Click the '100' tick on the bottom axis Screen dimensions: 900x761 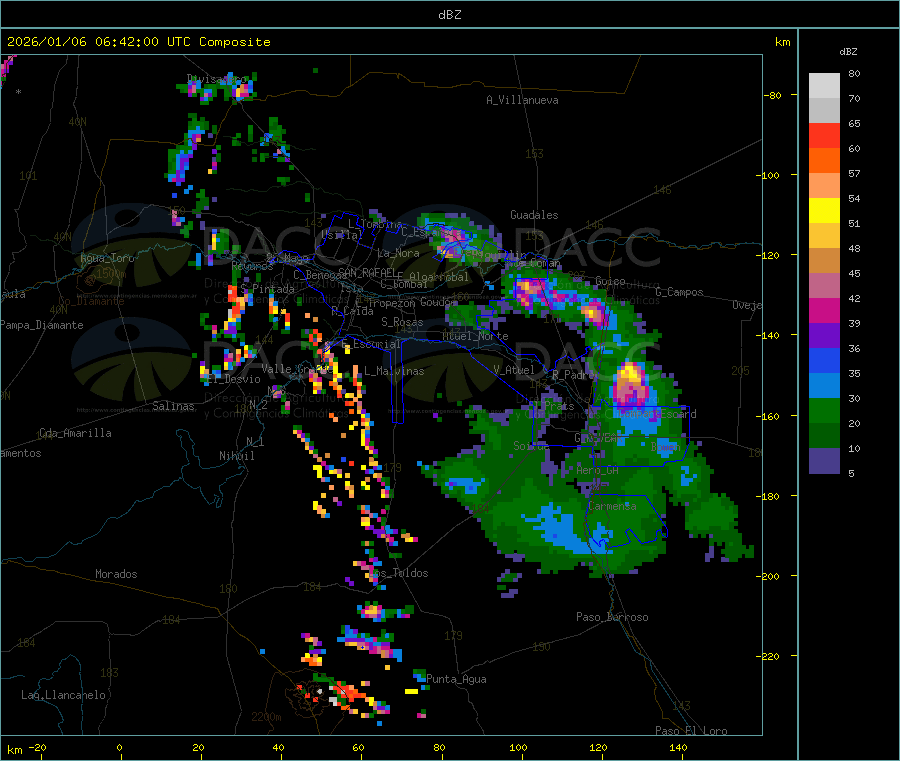[x=518, y=747]
